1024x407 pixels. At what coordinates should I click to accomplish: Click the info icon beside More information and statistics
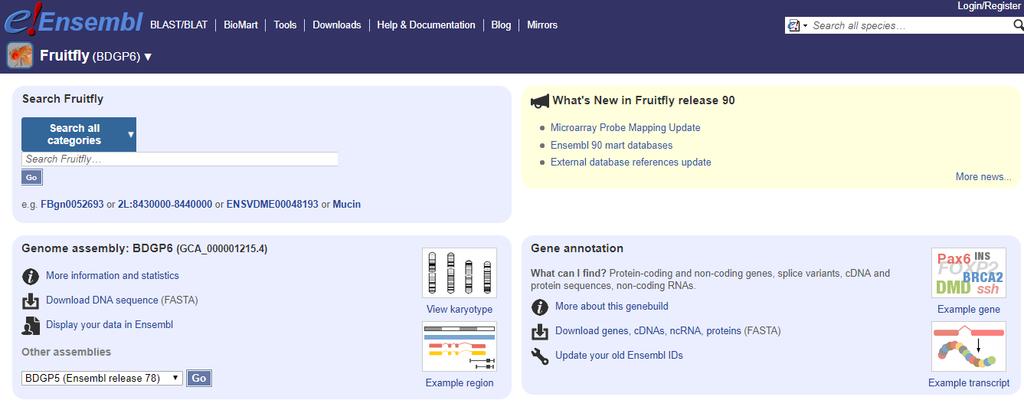pos(31,276)
